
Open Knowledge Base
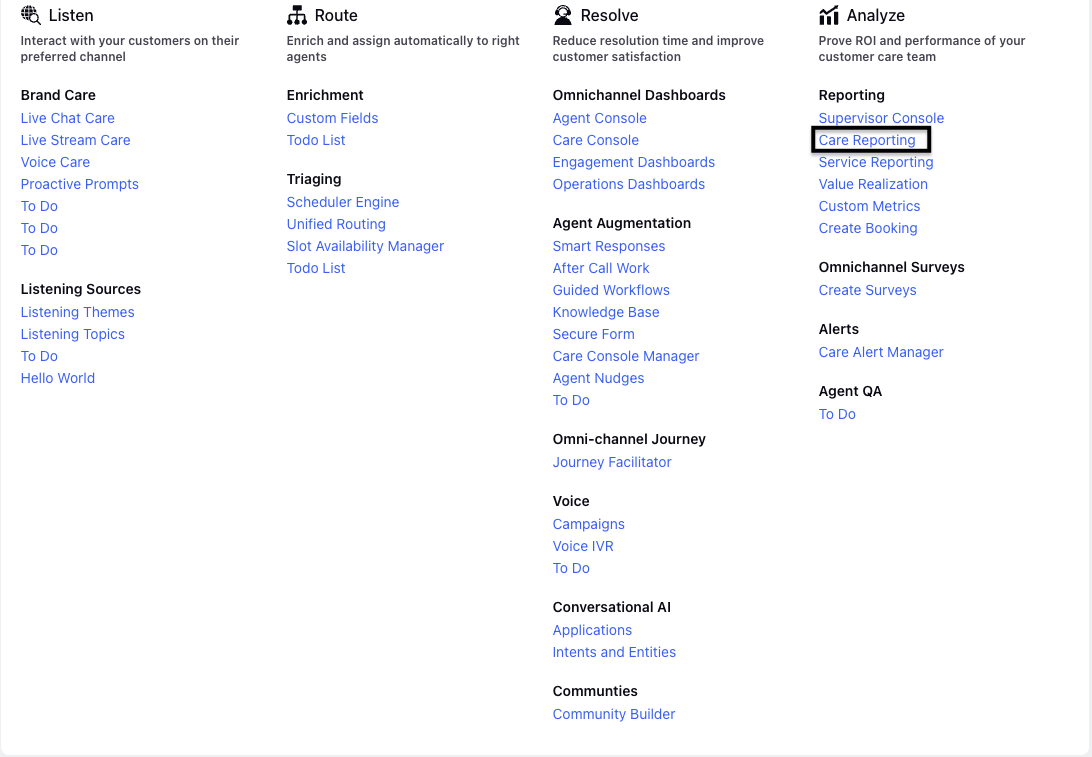point(606,312)
